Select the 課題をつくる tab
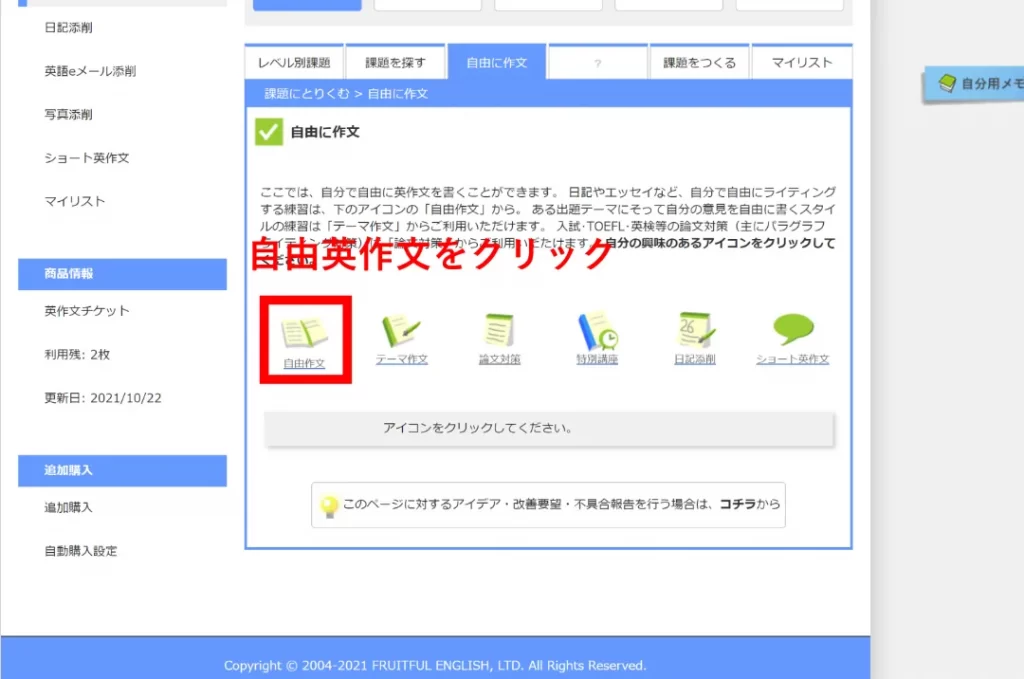 pos(699,61)
